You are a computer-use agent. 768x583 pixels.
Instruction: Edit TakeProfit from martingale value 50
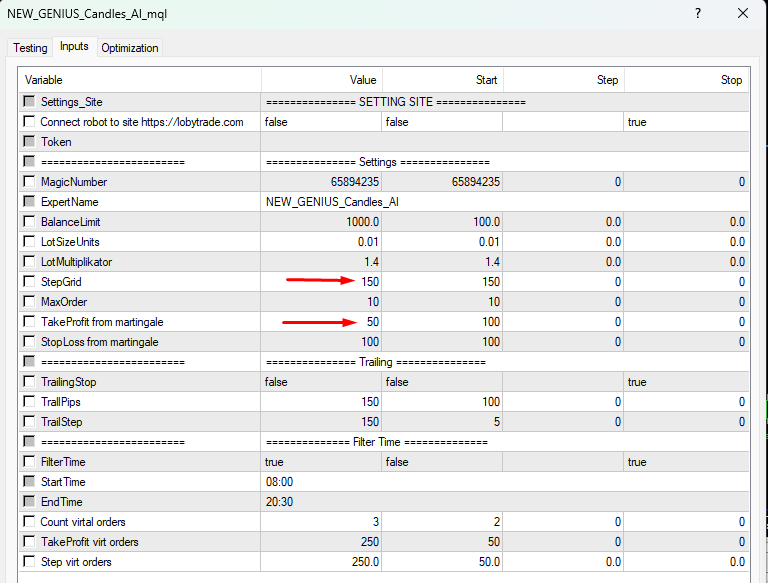coord(322,322)
